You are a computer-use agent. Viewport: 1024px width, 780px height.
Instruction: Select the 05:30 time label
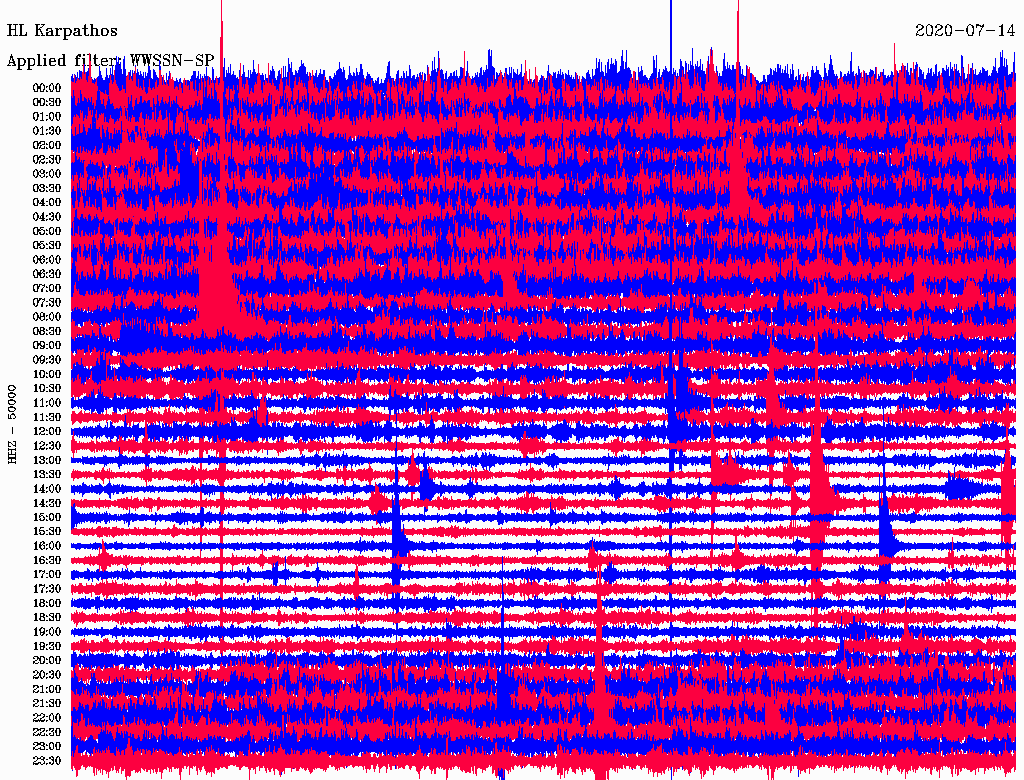47,246
